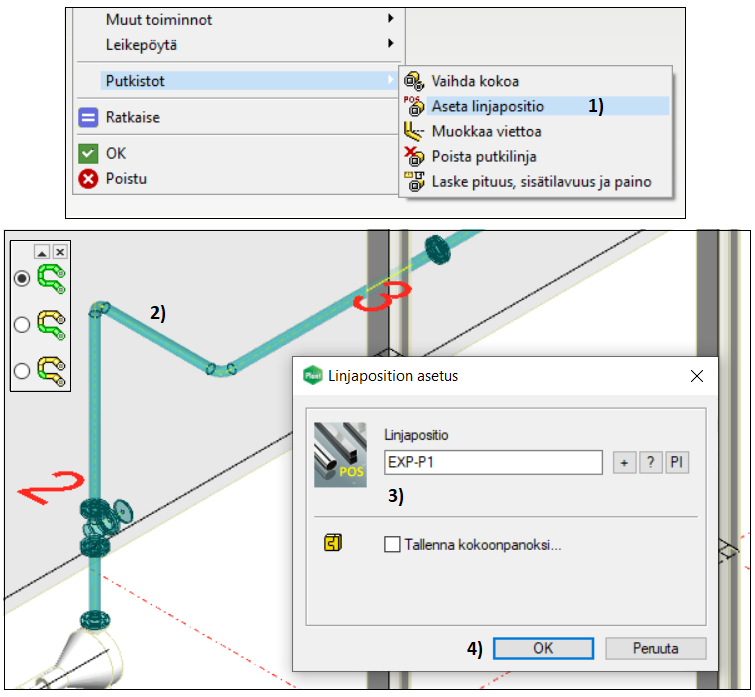Click the Aseta linjapositio POS icon
The image size is (755, 697).
[414, 106]
